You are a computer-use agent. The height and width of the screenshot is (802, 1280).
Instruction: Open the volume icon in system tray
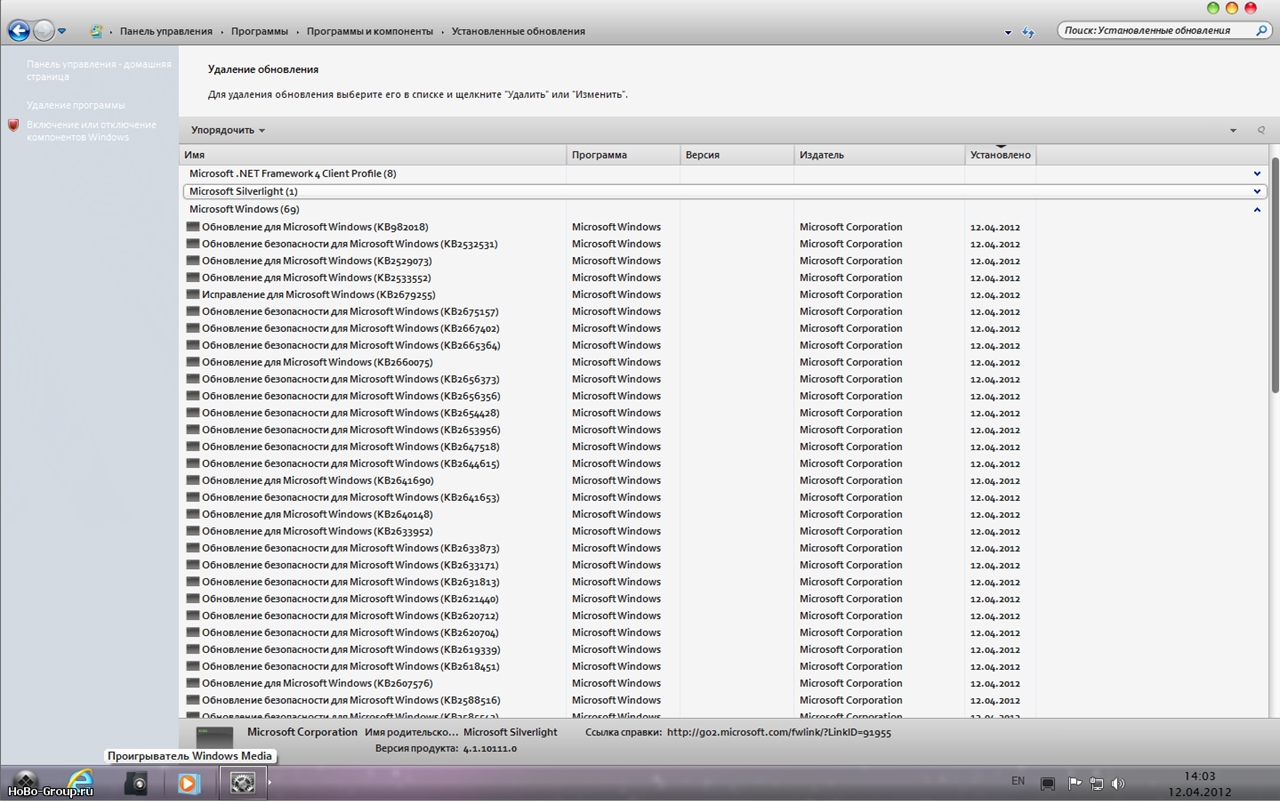pyautogui.click(x=1117, y=784)
